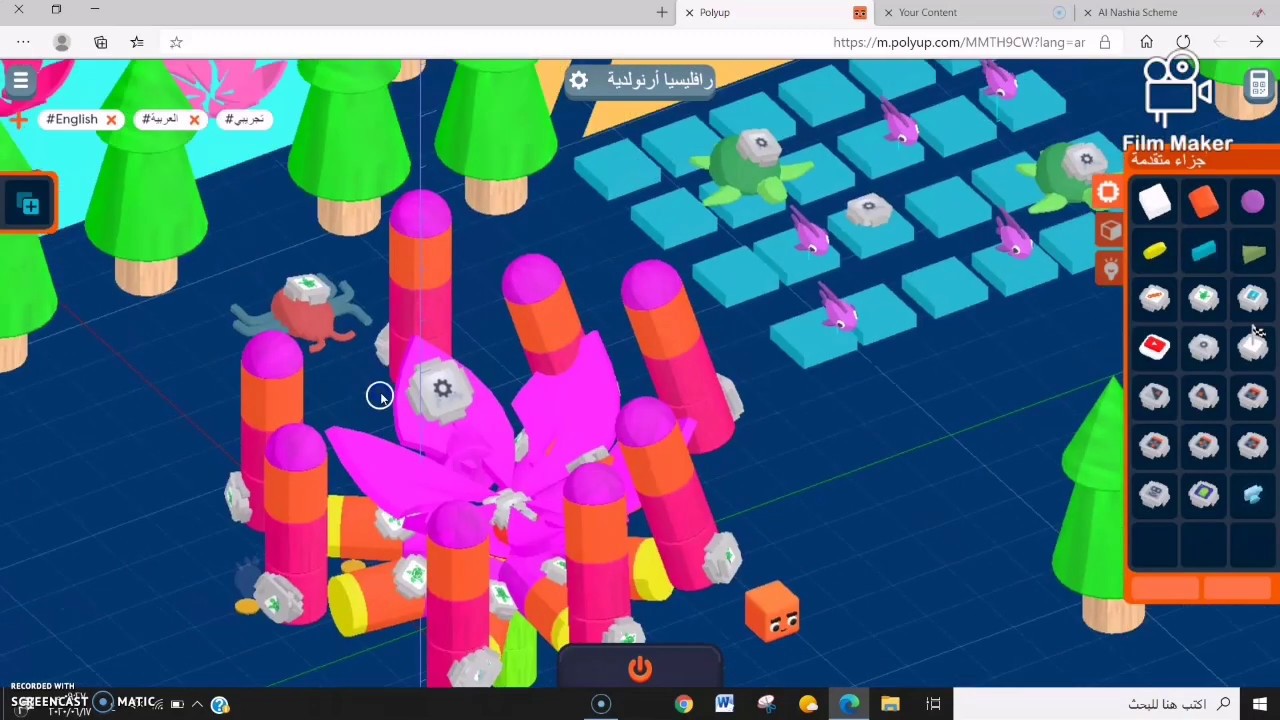Remove the #English tag
This screenshot has width=1280, height=720.
tap(111, 120)
